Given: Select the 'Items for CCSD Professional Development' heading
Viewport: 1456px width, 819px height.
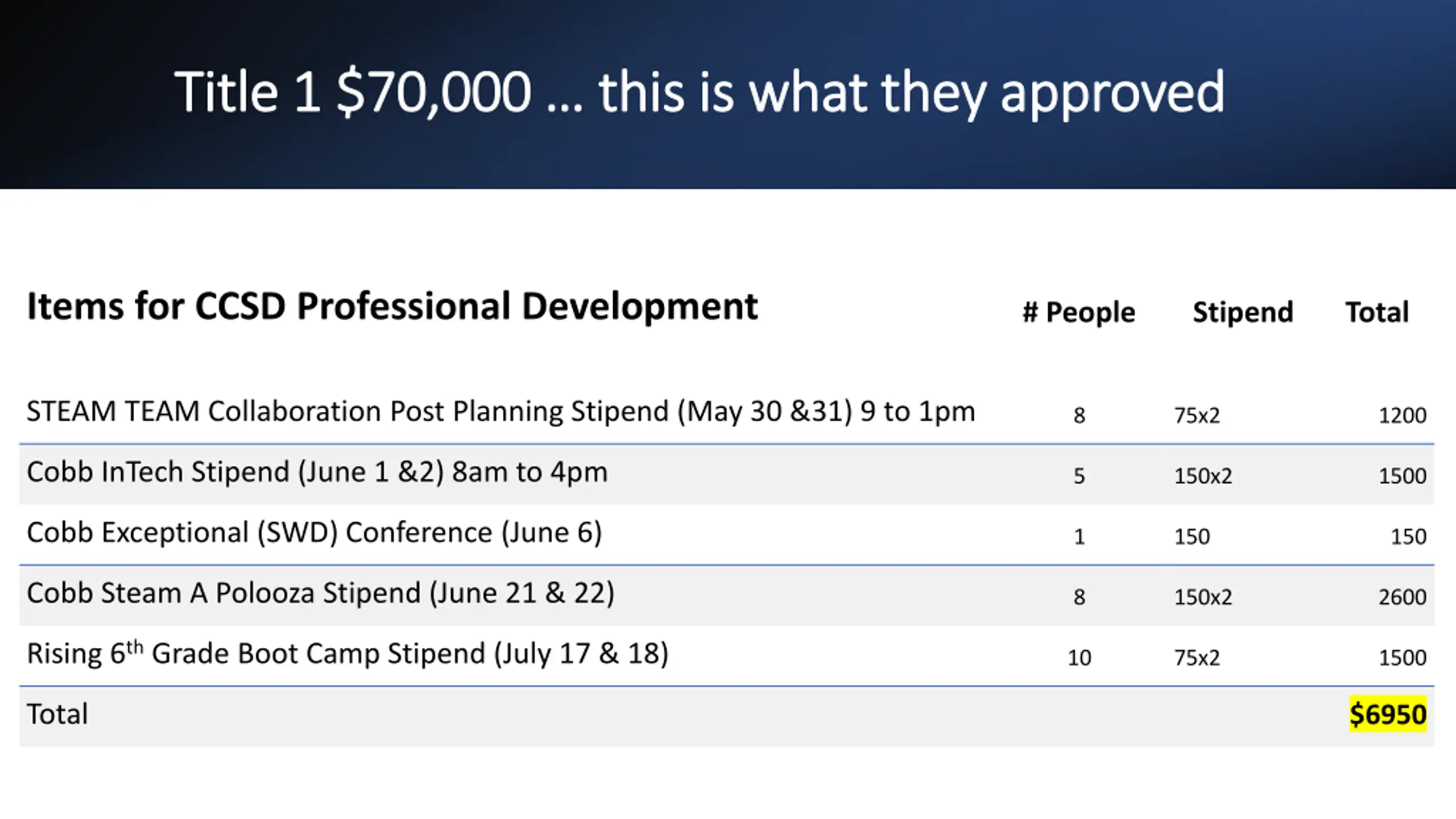Looking at the screenshot, I should [x=392, y=307].
